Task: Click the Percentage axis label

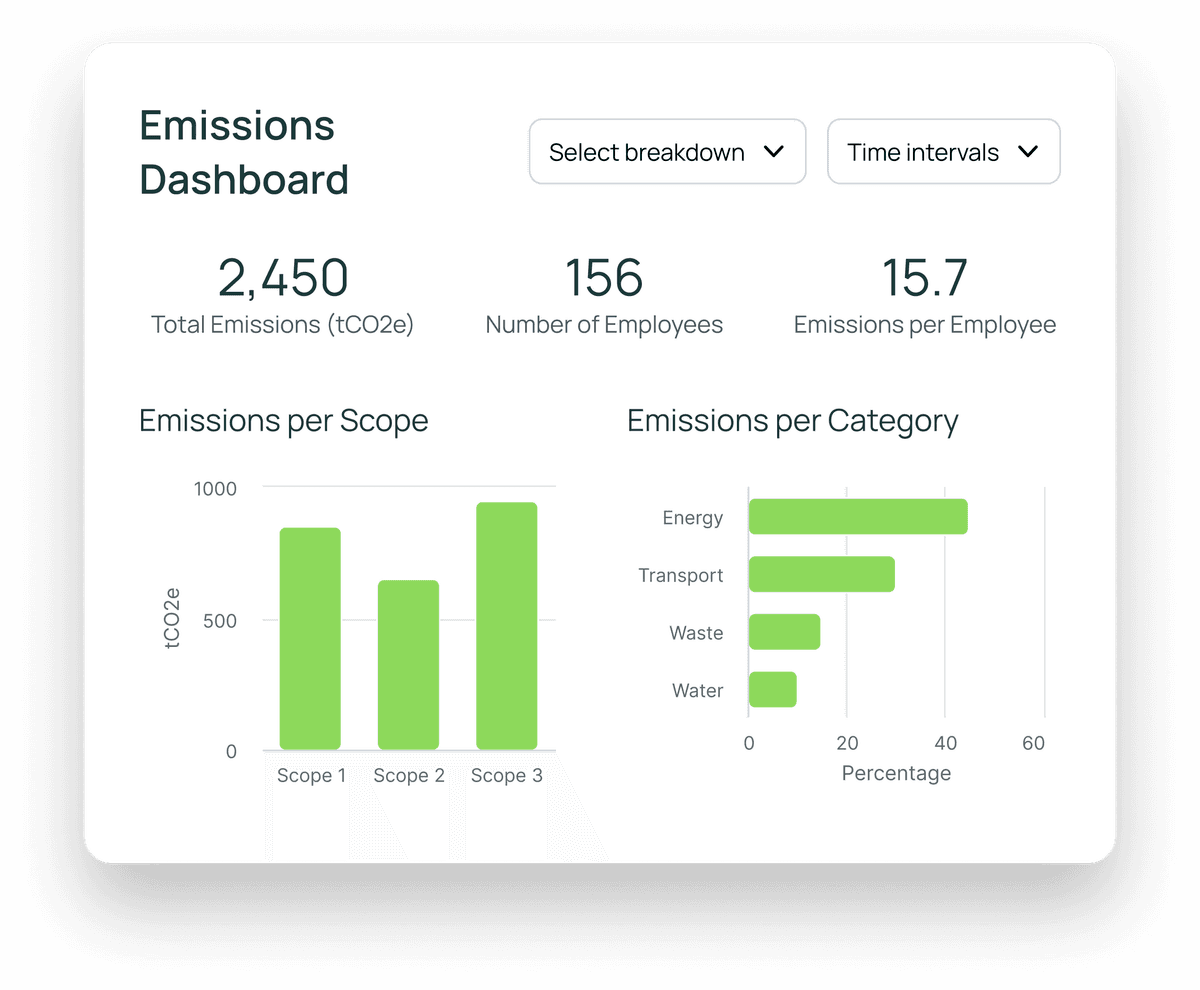Action: coord(896,773)
